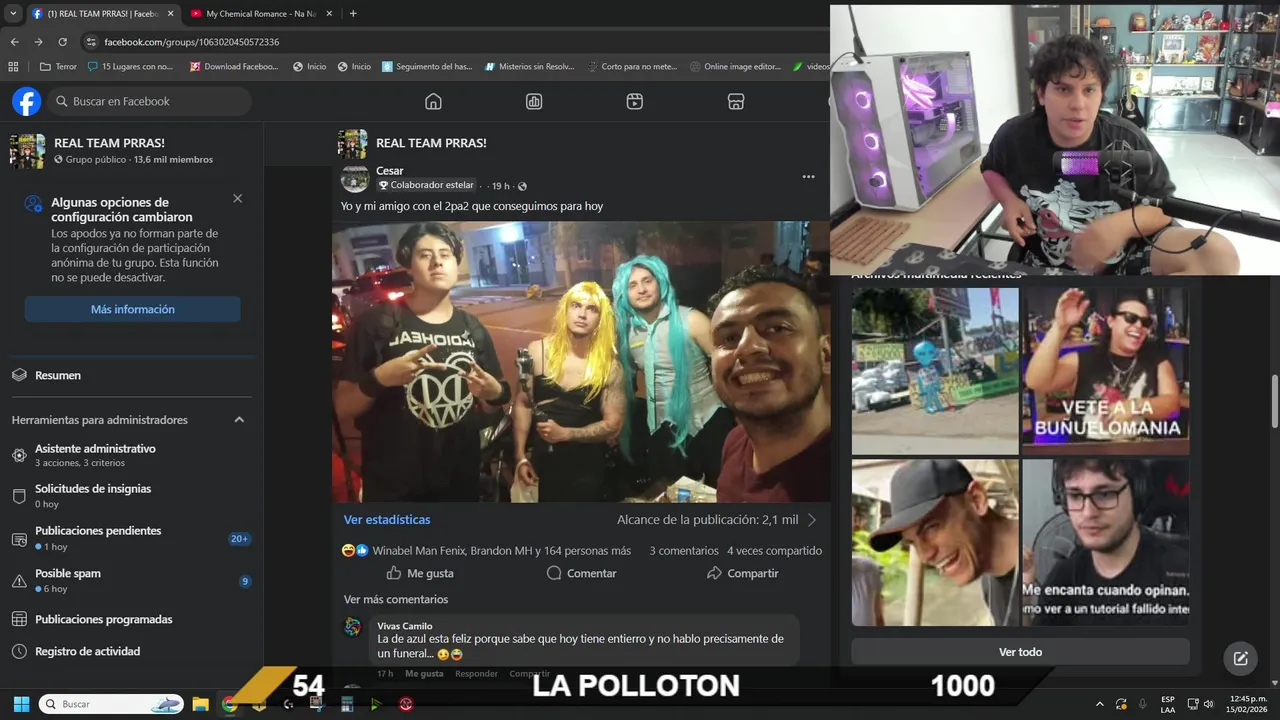Open Facebook home via logo icon
Image resolution: width=1280 pixels, height=720 pixels.
point(26,101)
